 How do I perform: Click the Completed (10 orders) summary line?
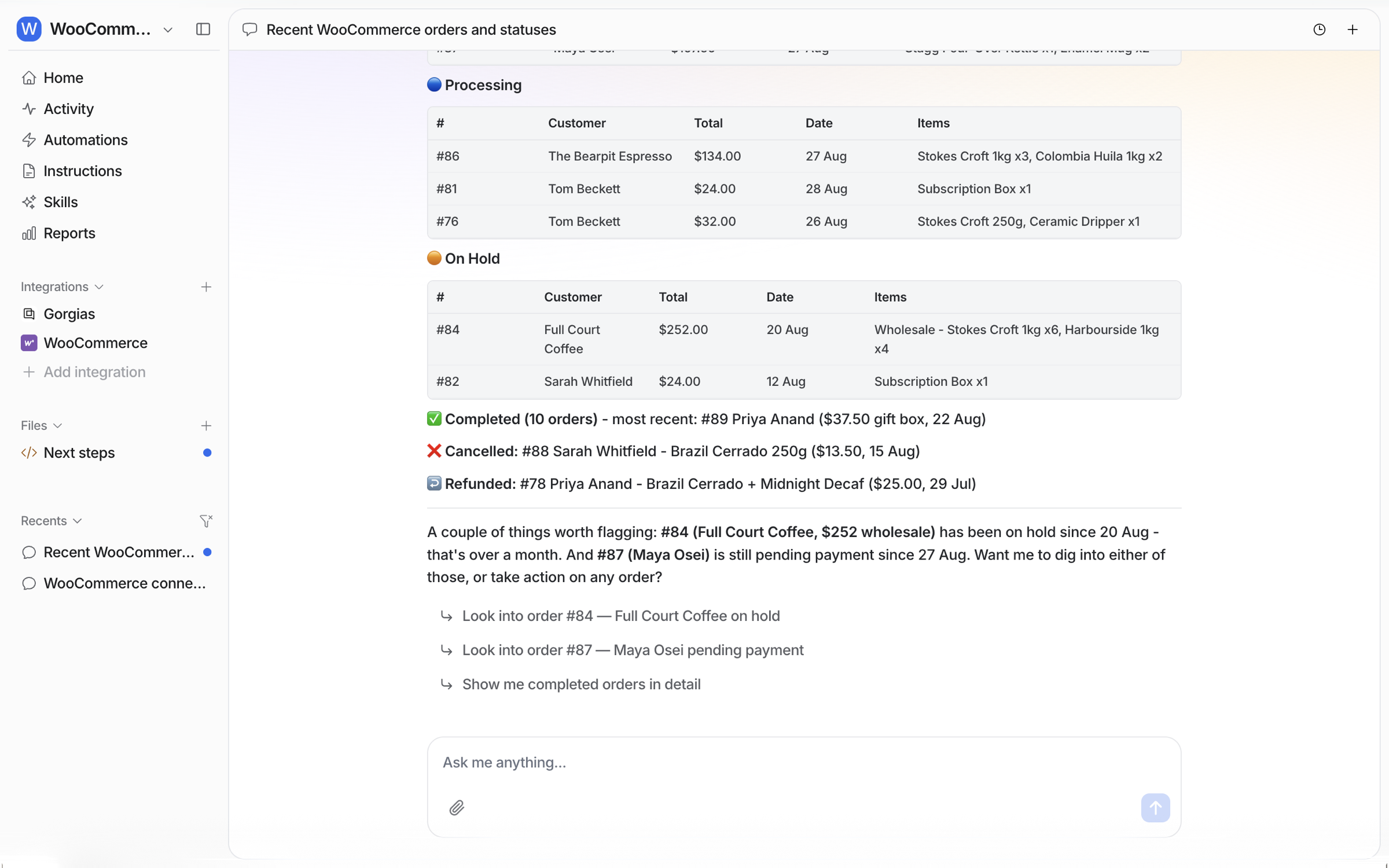point(706,419)
